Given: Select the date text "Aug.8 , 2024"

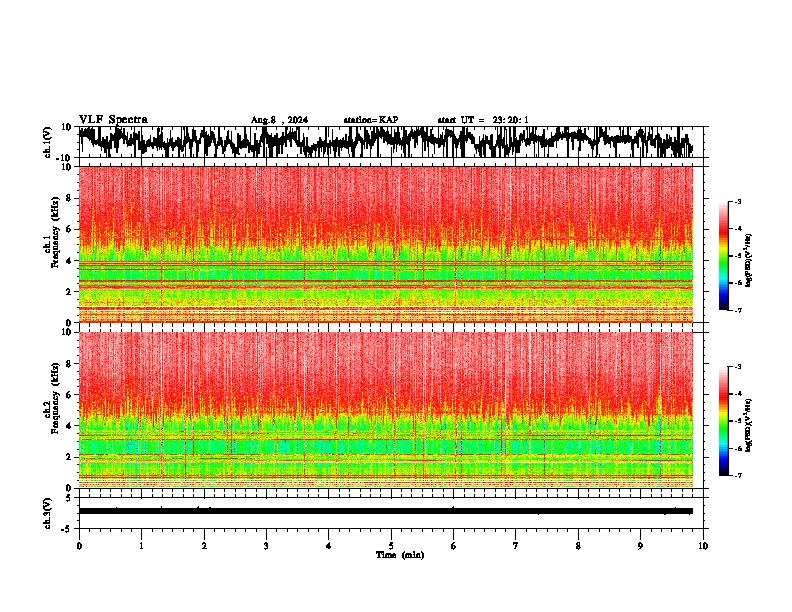Looking at the screenshot, I should pos(279,120).
